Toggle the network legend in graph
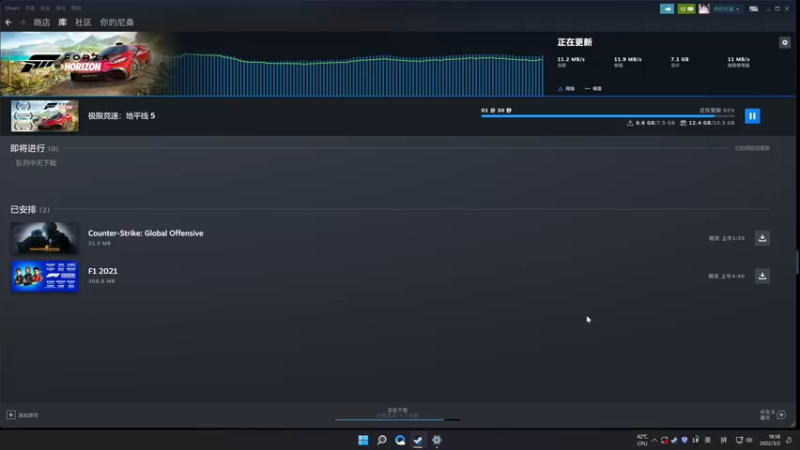 tap(566, 89)
